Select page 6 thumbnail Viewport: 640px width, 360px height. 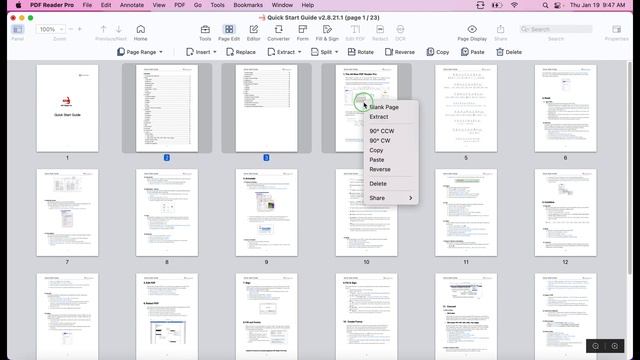[565, 108]
